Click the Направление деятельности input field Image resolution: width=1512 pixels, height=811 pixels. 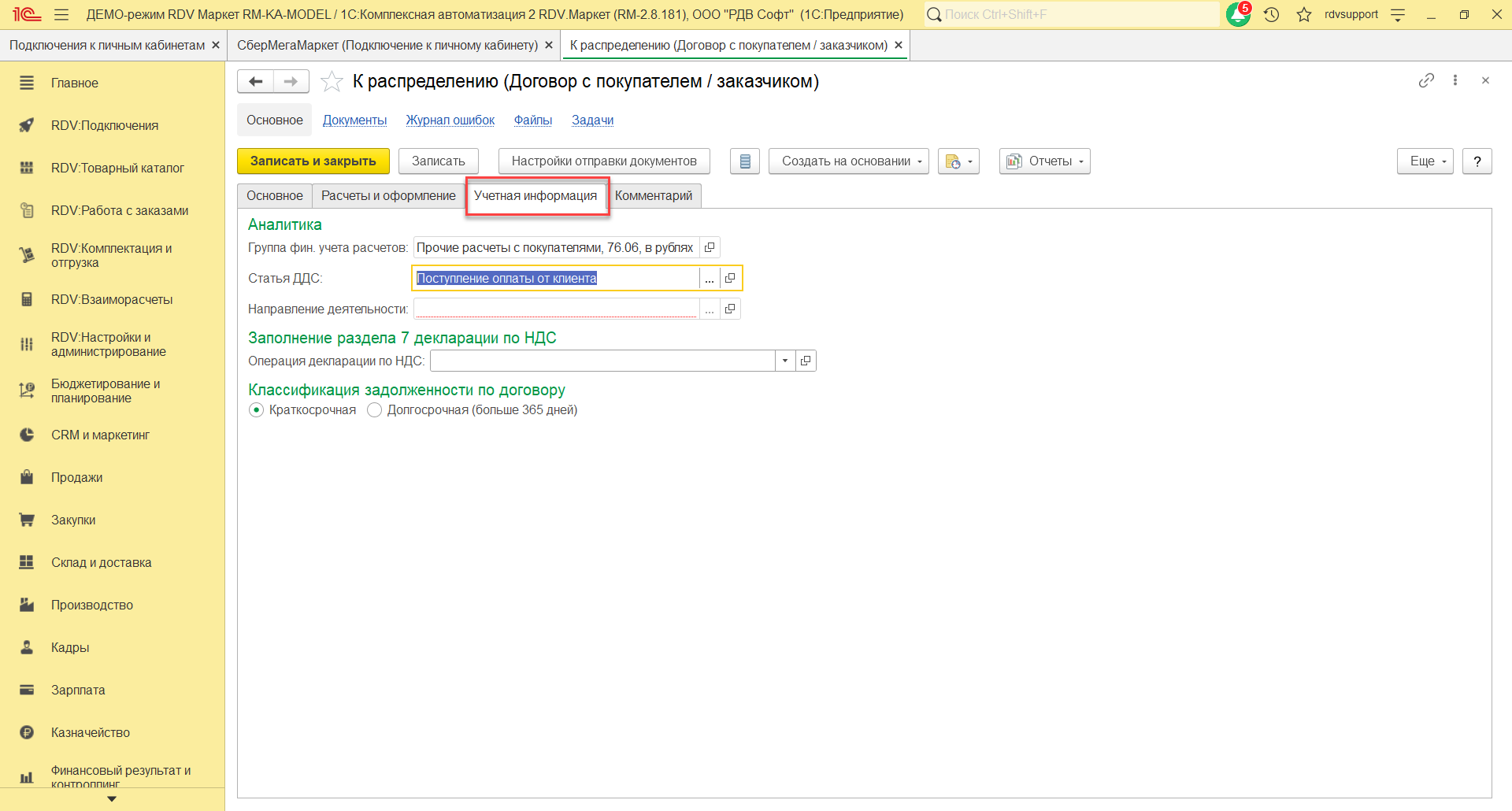(556, 309)
